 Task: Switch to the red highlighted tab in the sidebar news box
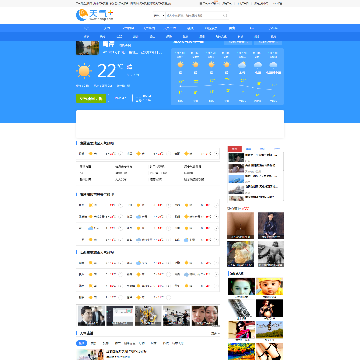[x=235, y=149]
